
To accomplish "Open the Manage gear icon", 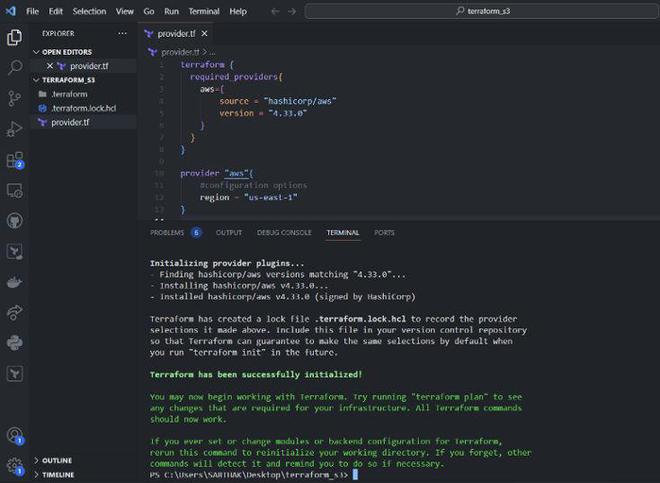I will pyautogui.click(x=15, y=466).
